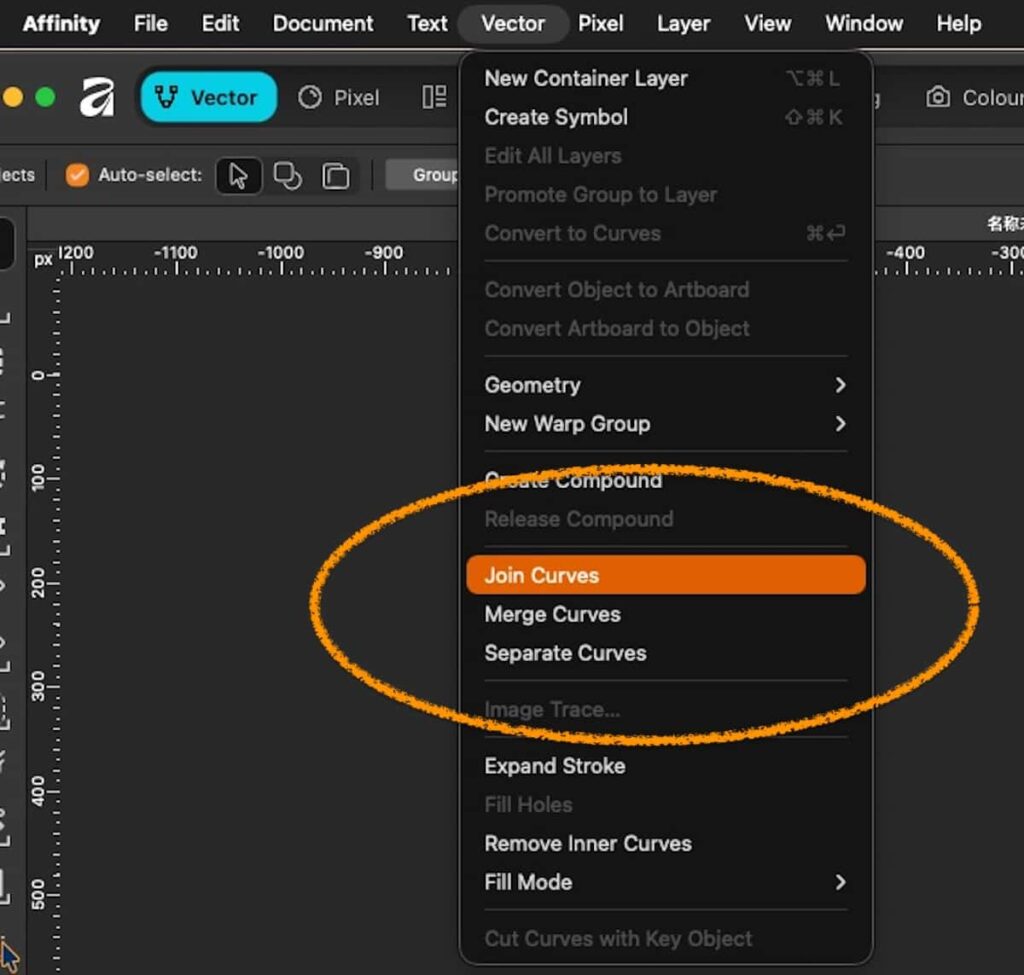Choose the overlapping shapes auto-select icon
The height and width of the screenshot is (975, 1024).
(288, 176)
